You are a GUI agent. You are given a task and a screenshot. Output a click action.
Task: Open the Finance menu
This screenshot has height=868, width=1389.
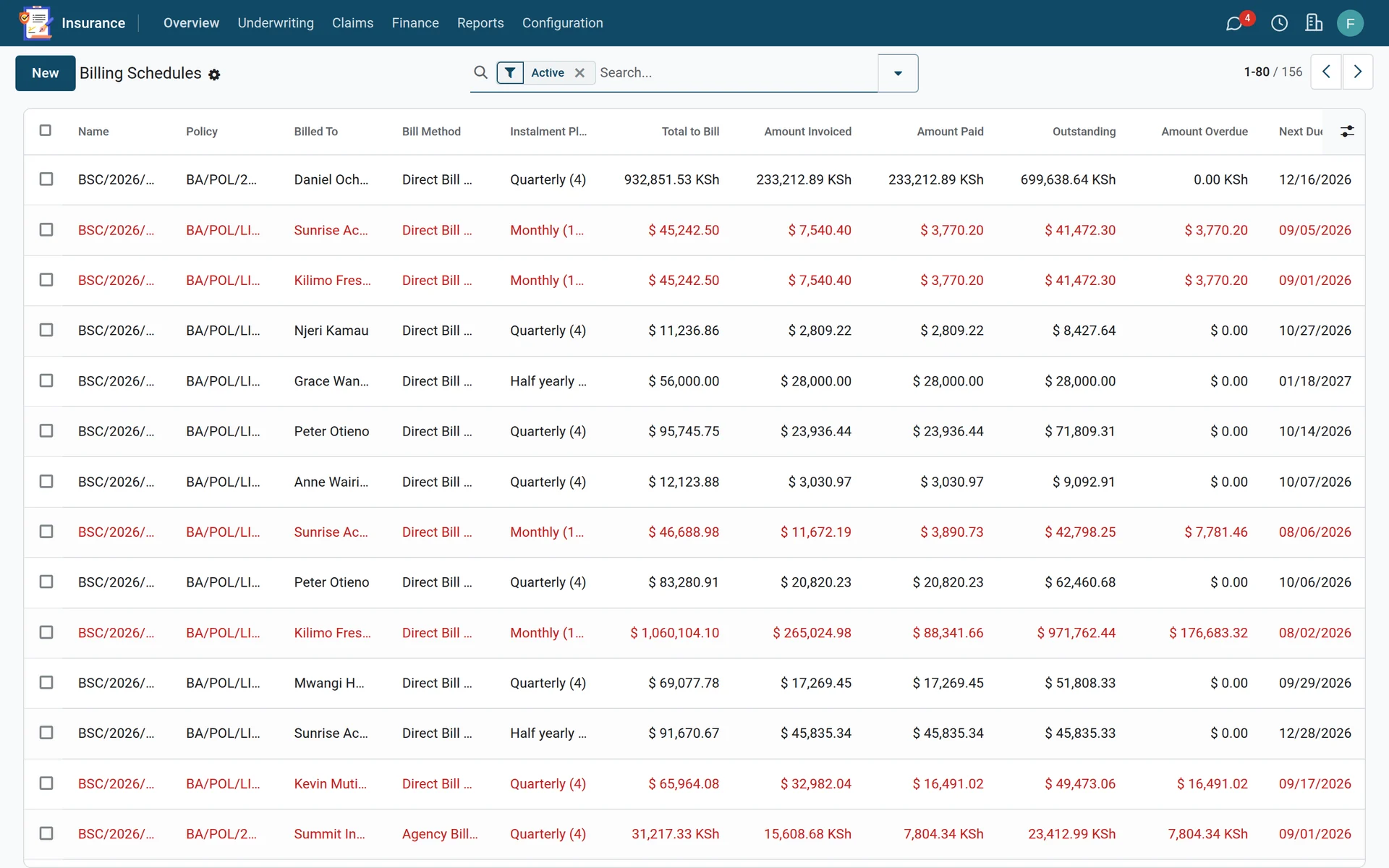[x=415, y=23]
